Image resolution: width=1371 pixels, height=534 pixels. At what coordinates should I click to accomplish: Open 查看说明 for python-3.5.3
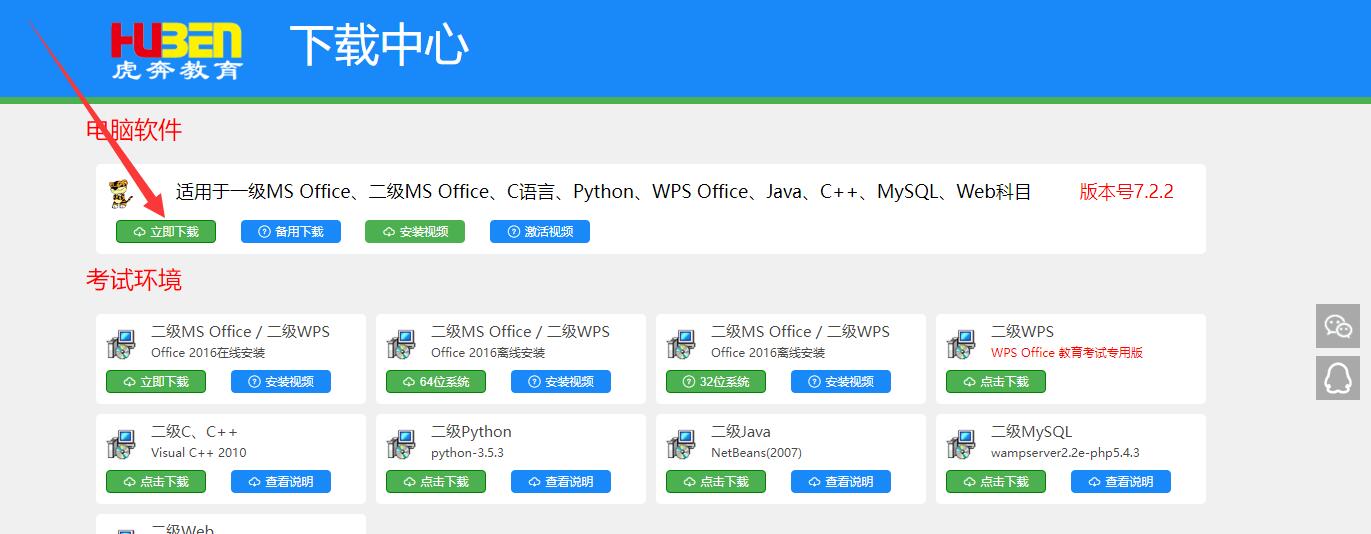point(561,482)
